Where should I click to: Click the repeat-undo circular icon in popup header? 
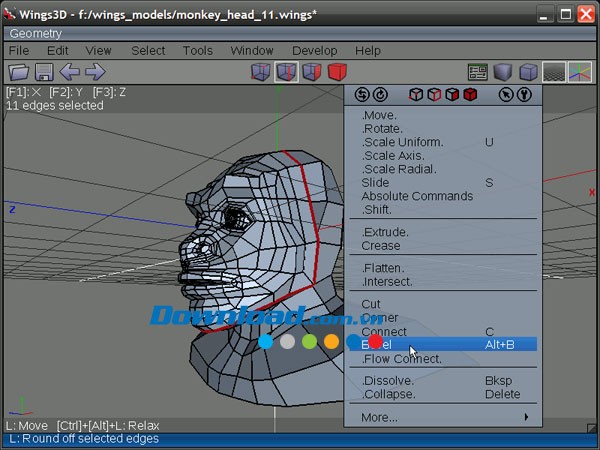click(362, 95)
